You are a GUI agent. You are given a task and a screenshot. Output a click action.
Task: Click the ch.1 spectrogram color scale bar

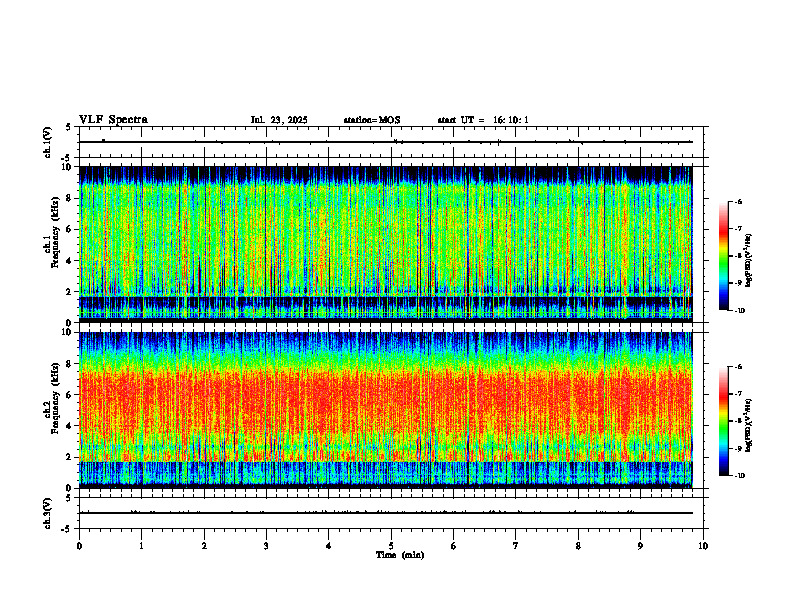pyautogui.click(x=723, y=256)
